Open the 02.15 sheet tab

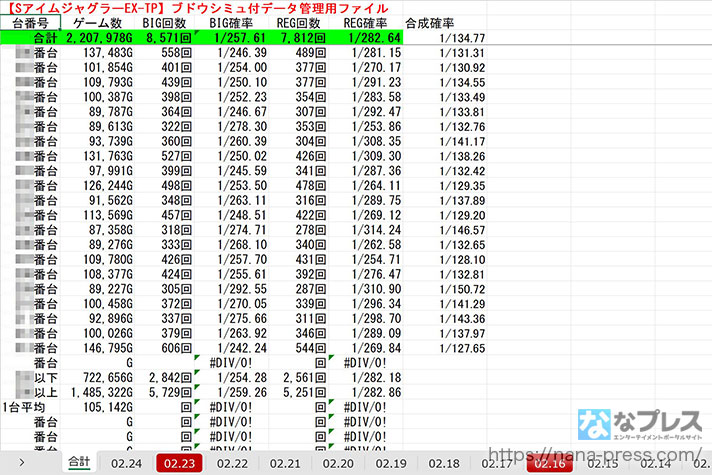pos(603,463)
